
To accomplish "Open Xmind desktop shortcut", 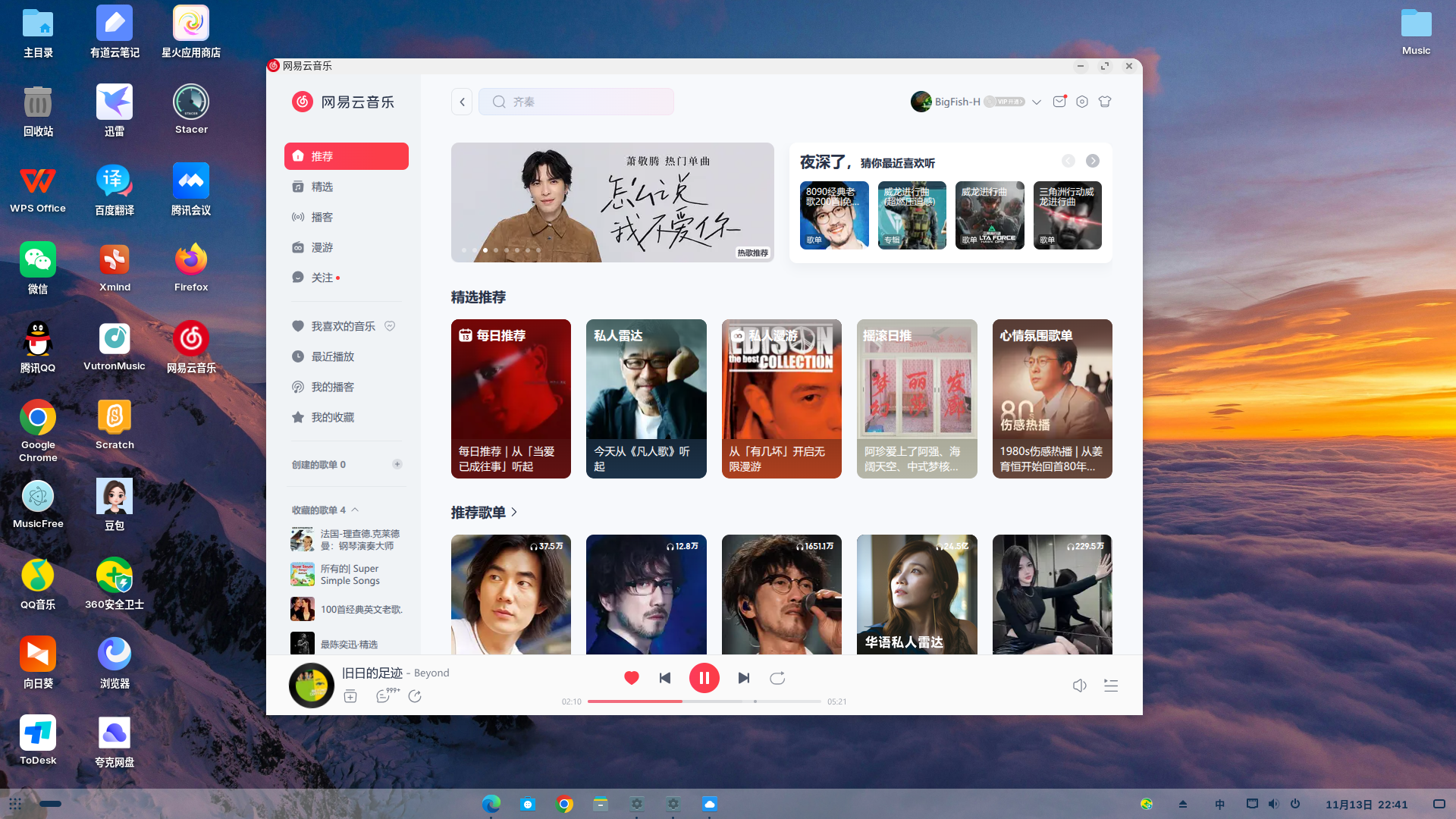I will [115, 268].
